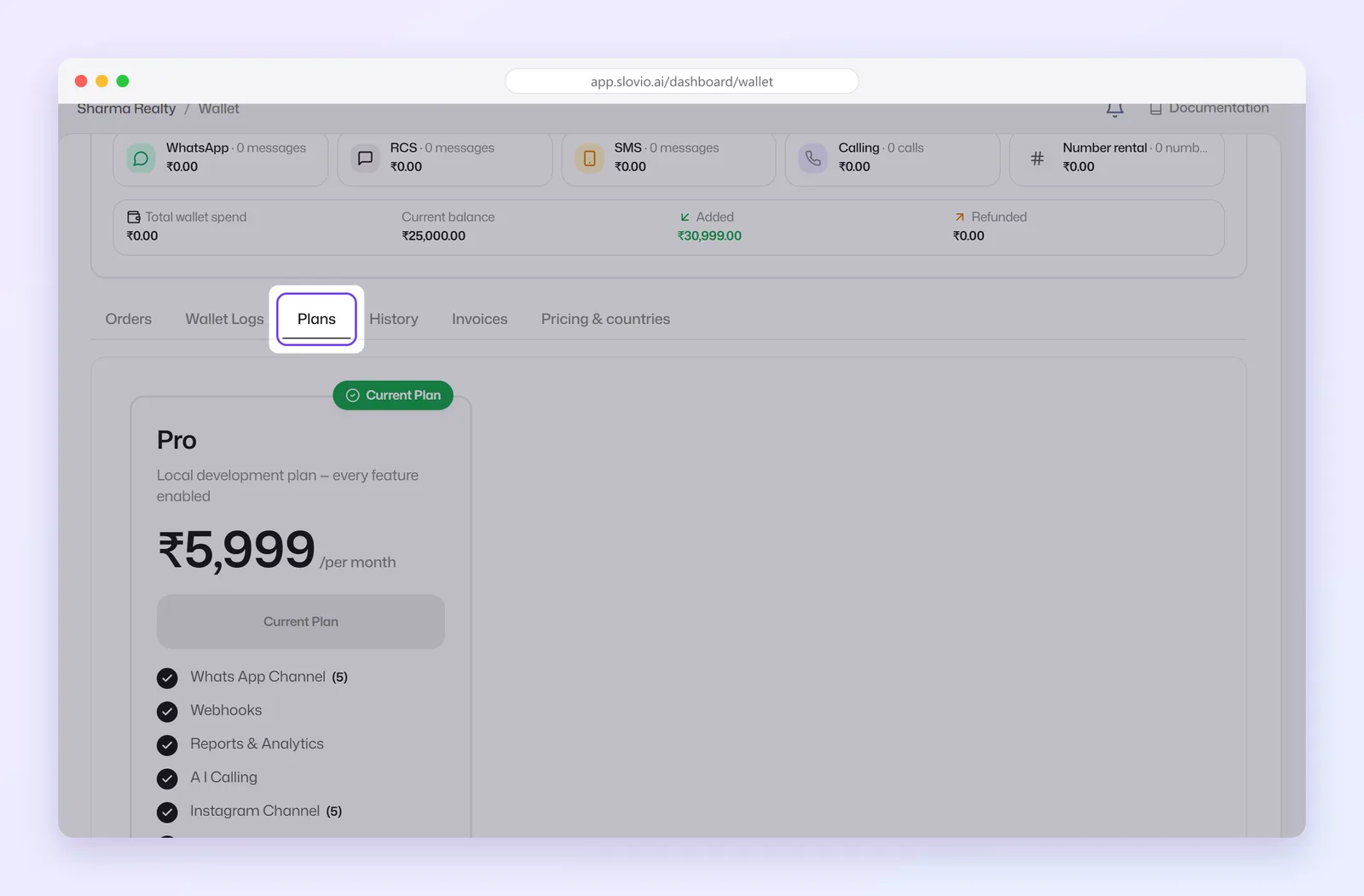
Task: Select the Plans tab
Action: 316,319
